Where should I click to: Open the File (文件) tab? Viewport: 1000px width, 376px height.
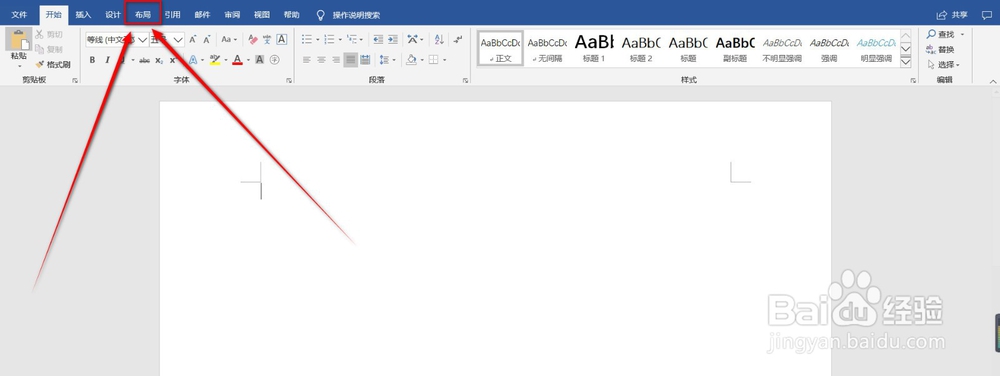click(x=19, y=15)
